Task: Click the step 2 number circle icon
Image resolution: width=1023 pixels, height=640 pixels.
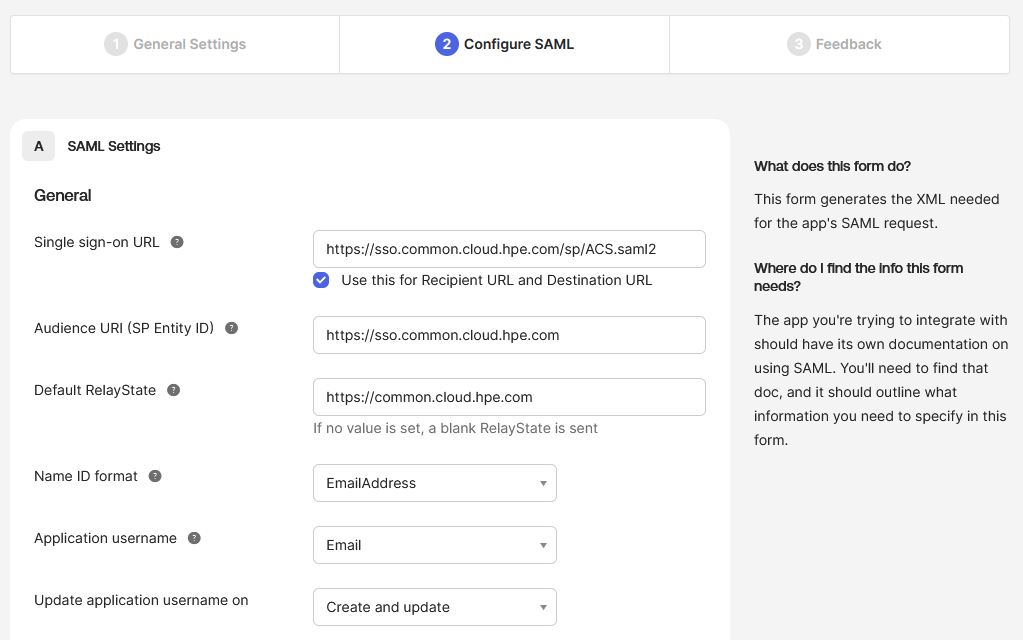Action: 446,44
